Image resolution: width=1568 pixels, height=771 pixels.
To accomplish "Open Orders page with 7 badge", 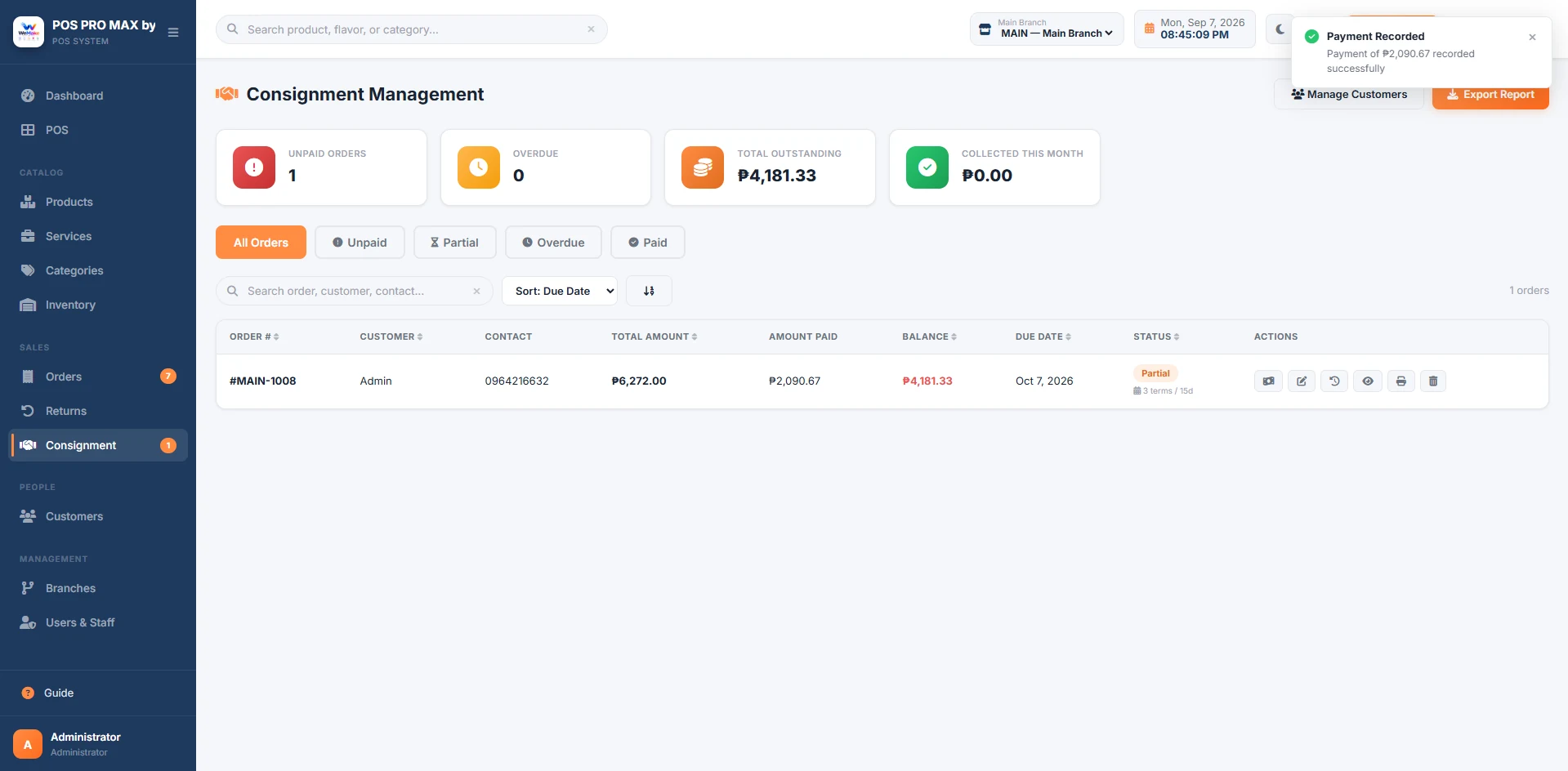I will click(98, 377).
